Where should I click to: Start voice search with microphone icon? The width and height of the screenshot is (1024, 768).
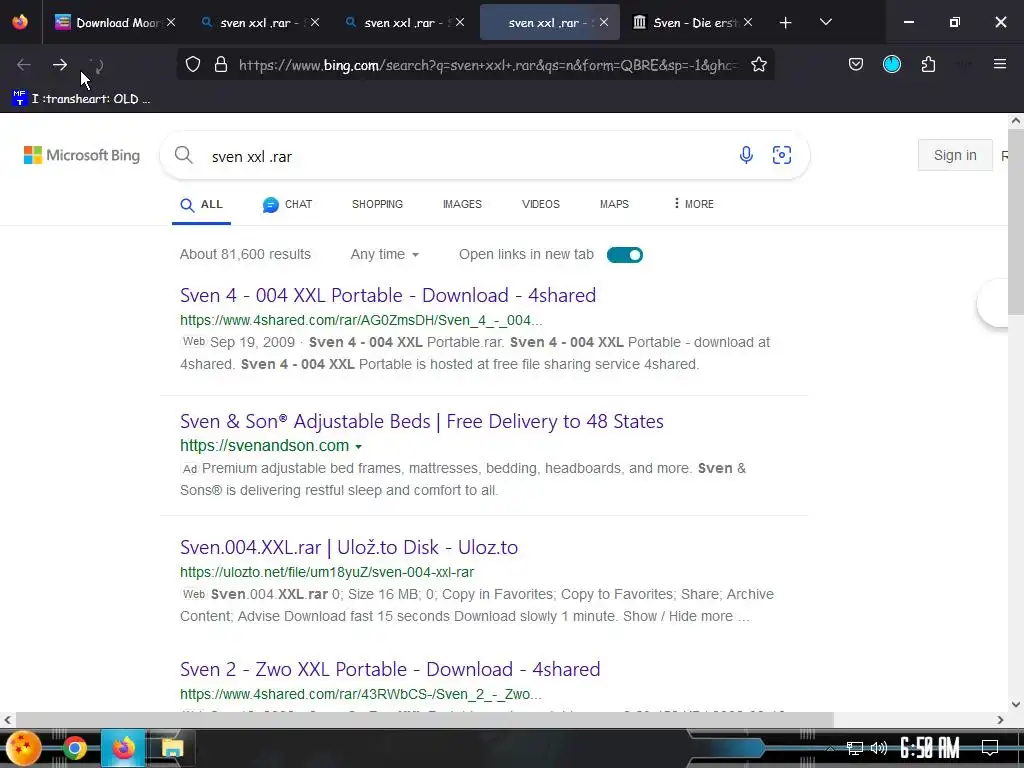[x=746, y=155]
